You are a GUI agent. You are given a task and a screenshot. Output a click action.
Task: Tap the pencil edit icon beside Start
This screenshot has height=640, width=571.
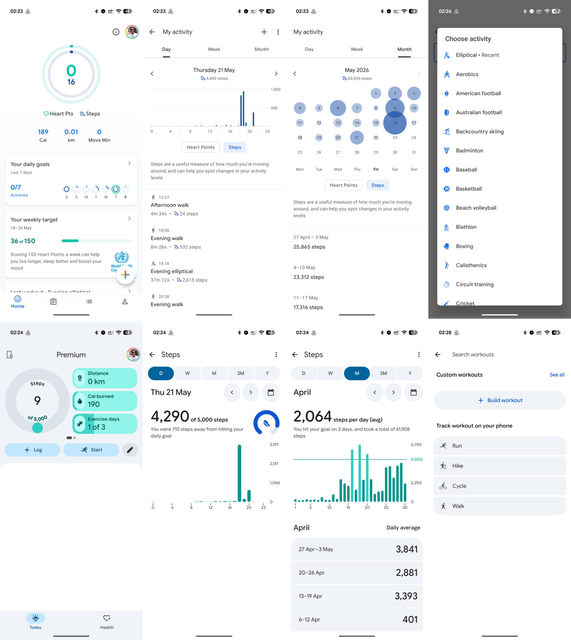130,450
